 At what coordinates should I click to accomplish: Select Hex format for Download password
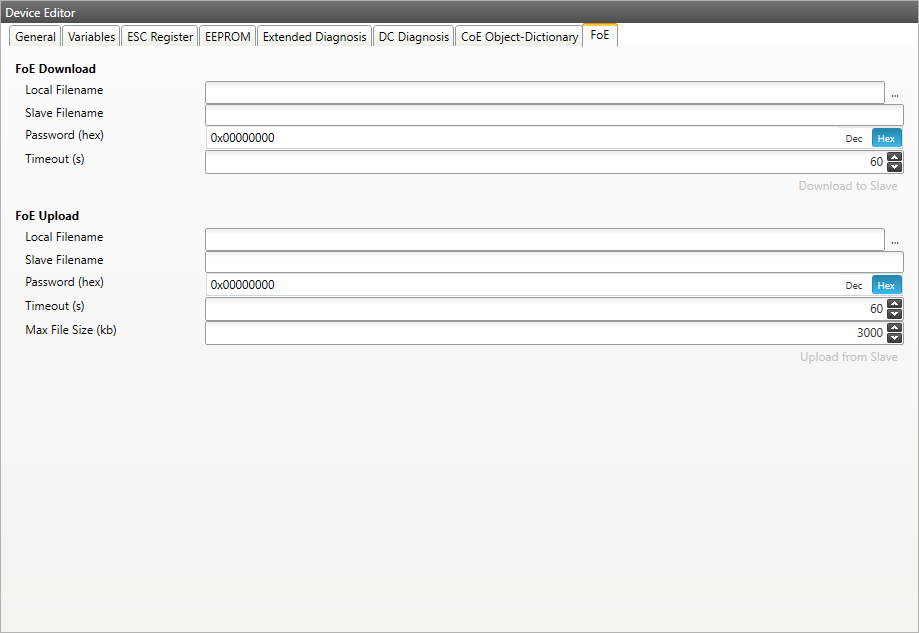886,139
